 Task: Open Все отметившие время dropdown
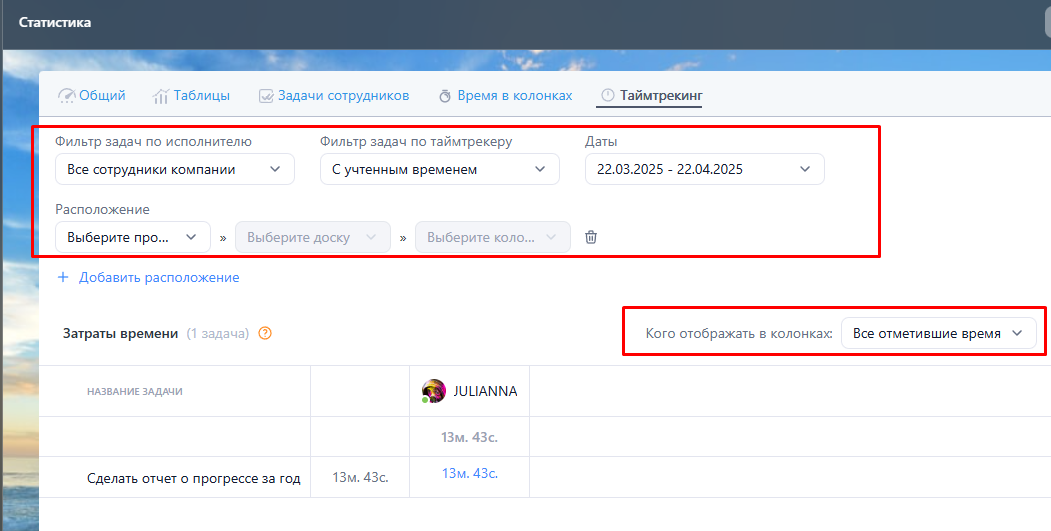(938, 333)
